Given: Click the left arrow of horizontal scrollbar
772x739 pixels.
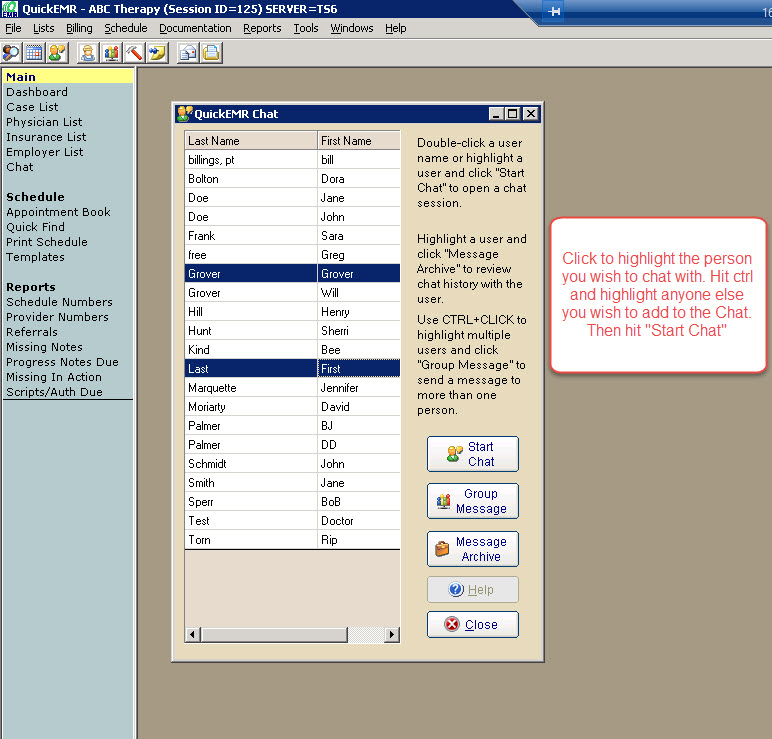Looking at the screenshot, I should click(193, 634).
